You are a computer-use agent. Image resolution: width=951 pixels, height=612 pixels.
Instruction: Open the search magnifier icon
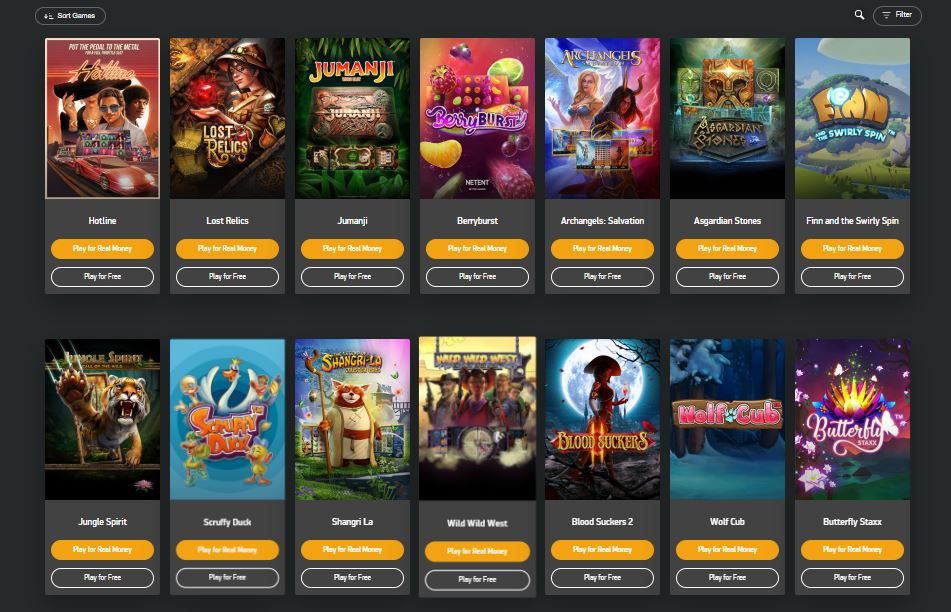pos(859,15)
